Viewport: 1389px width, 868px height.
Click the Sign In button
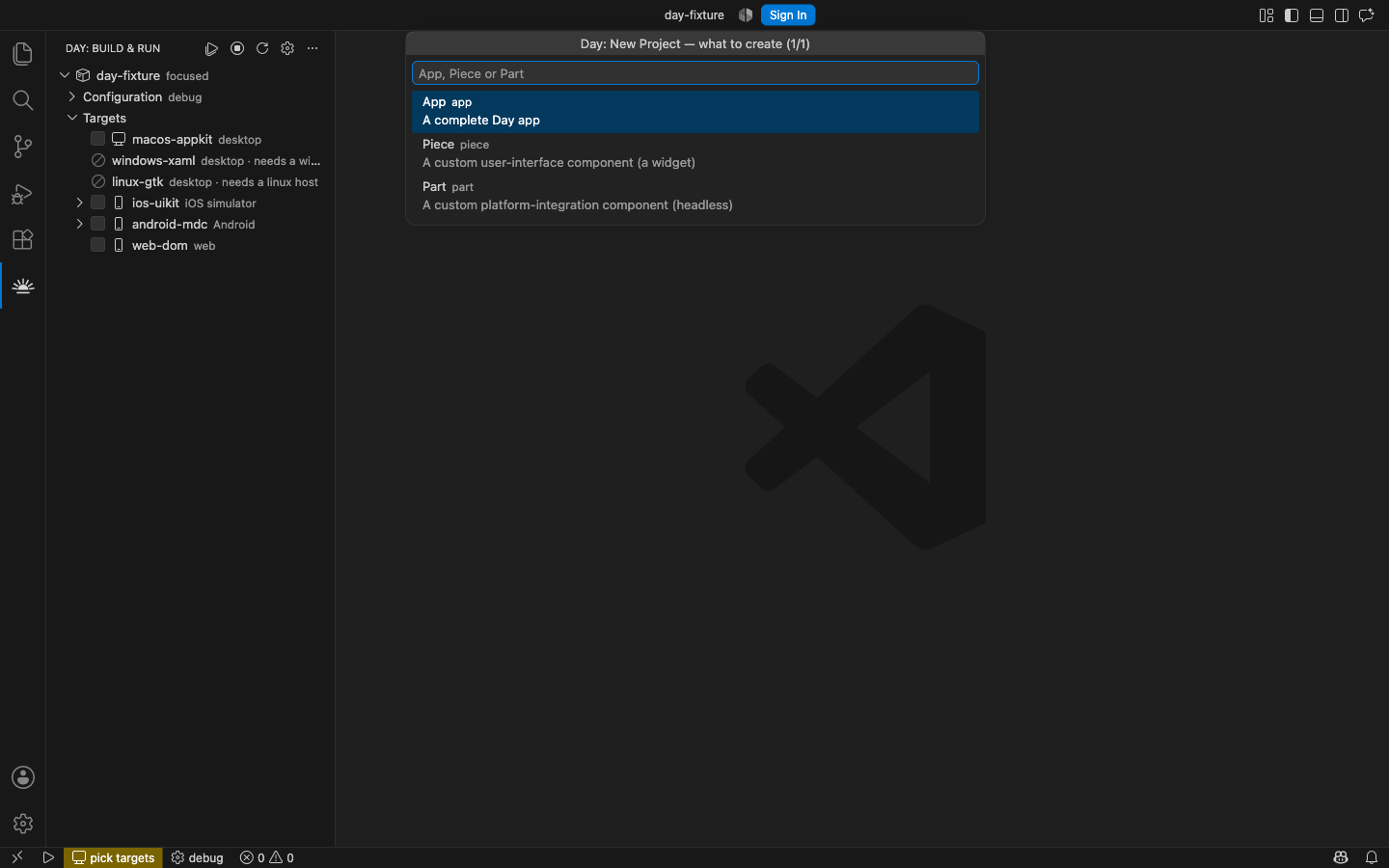[x=788, y=15]
